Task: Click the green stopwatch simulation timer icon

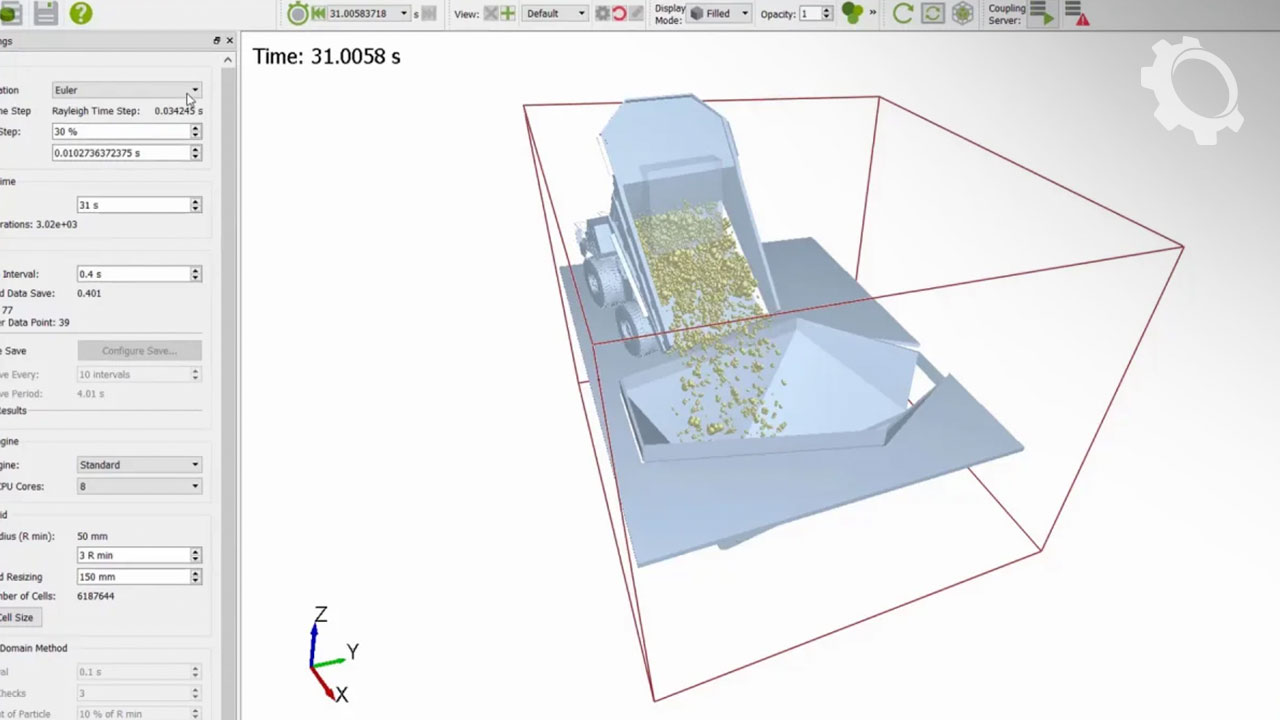Action: (297, 14)
